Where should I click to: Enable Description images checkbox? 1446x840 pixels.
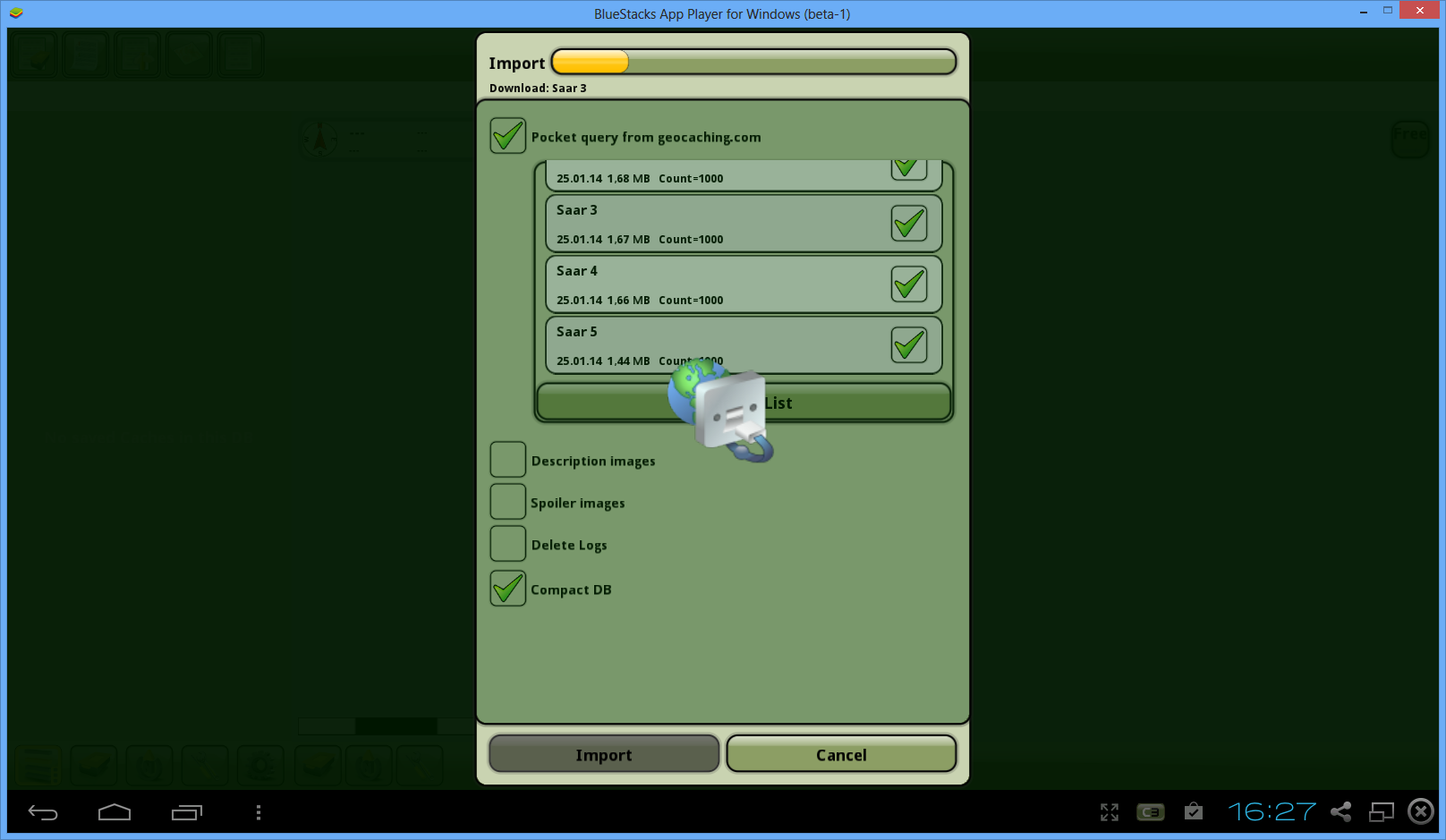tap(507, 460)
